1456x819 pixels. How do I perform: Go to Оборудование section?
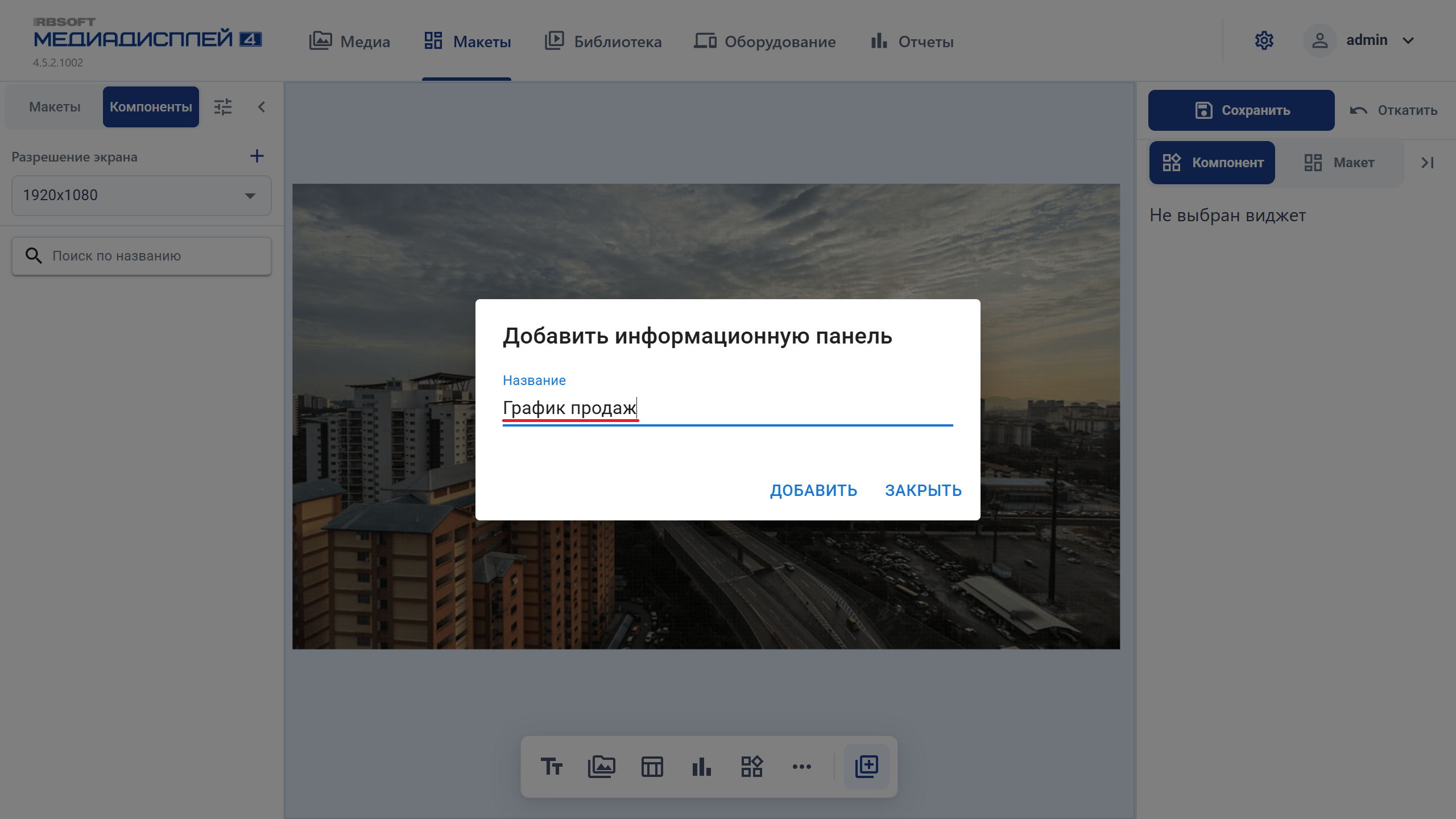[x=764, y=41]
